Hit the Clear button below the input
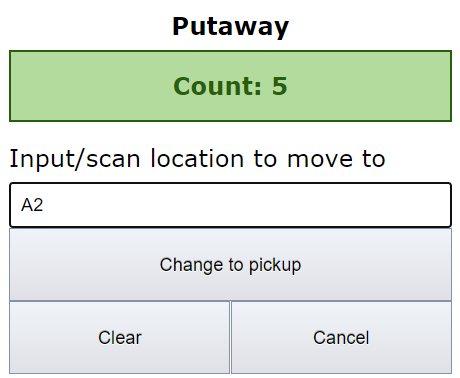This screenshot has height=378, width=460. (x=120, y=337)
